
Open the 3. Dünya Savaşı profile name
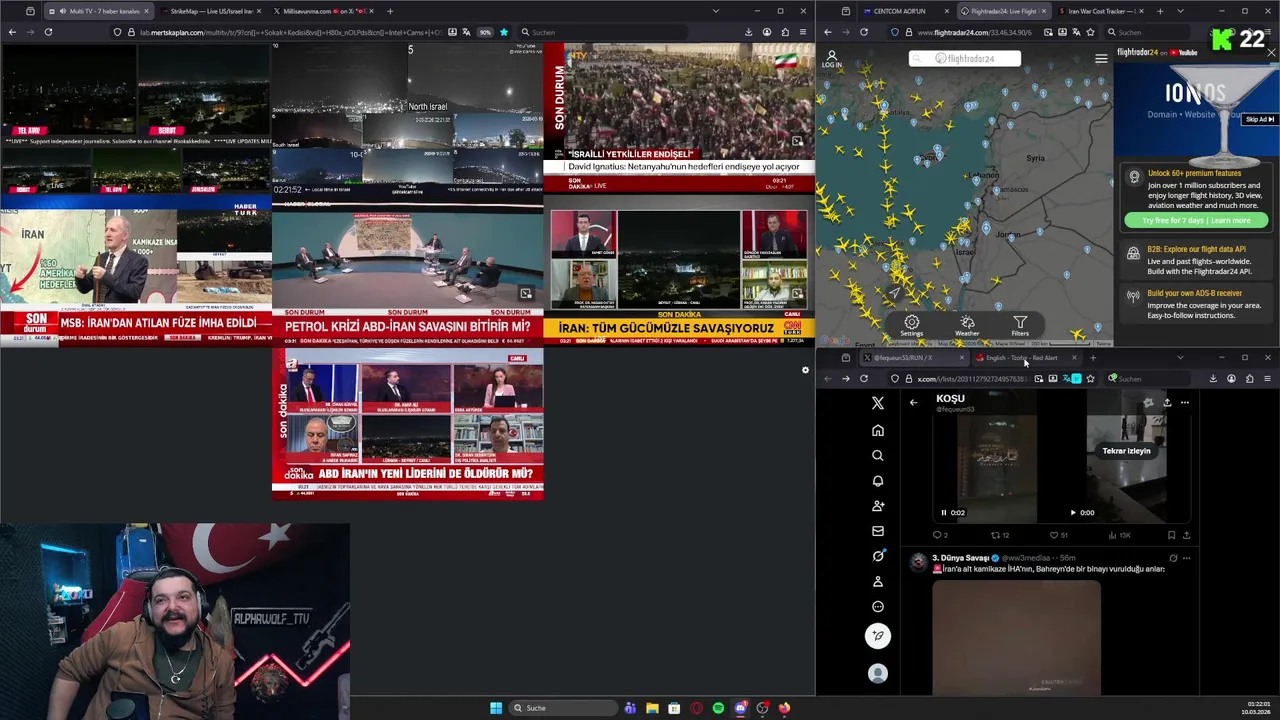click(x=960, y=558)
